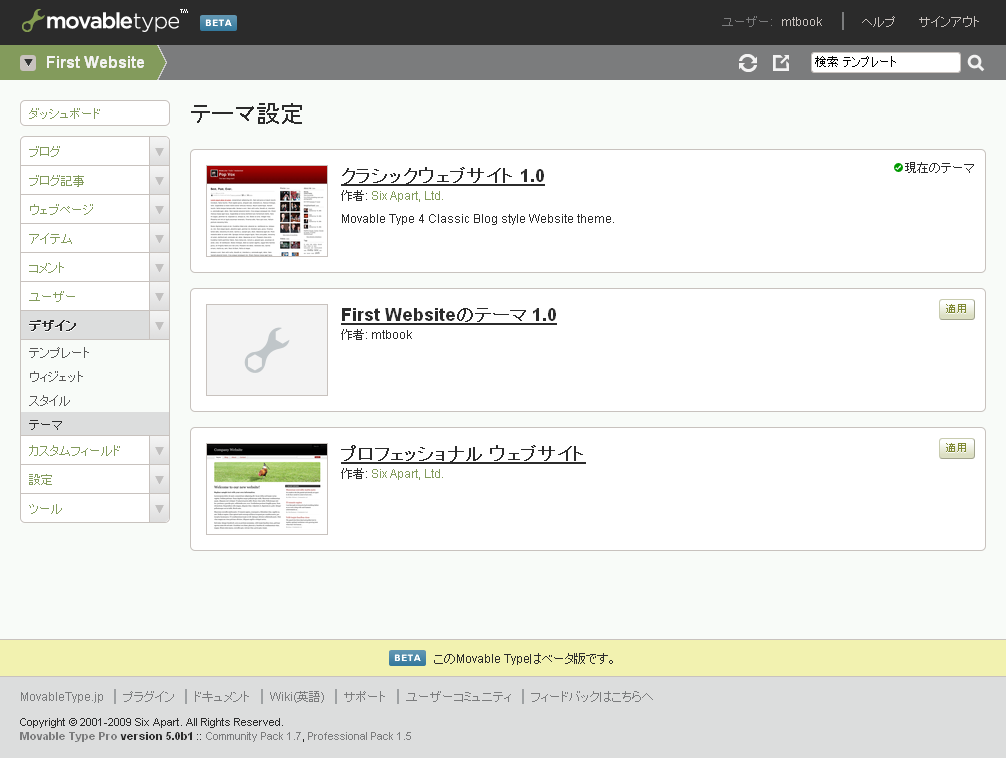The height and width of the screenshot is (758, 1006).
Task: Click the サインアウト sign out link
Action: [948, 22]
